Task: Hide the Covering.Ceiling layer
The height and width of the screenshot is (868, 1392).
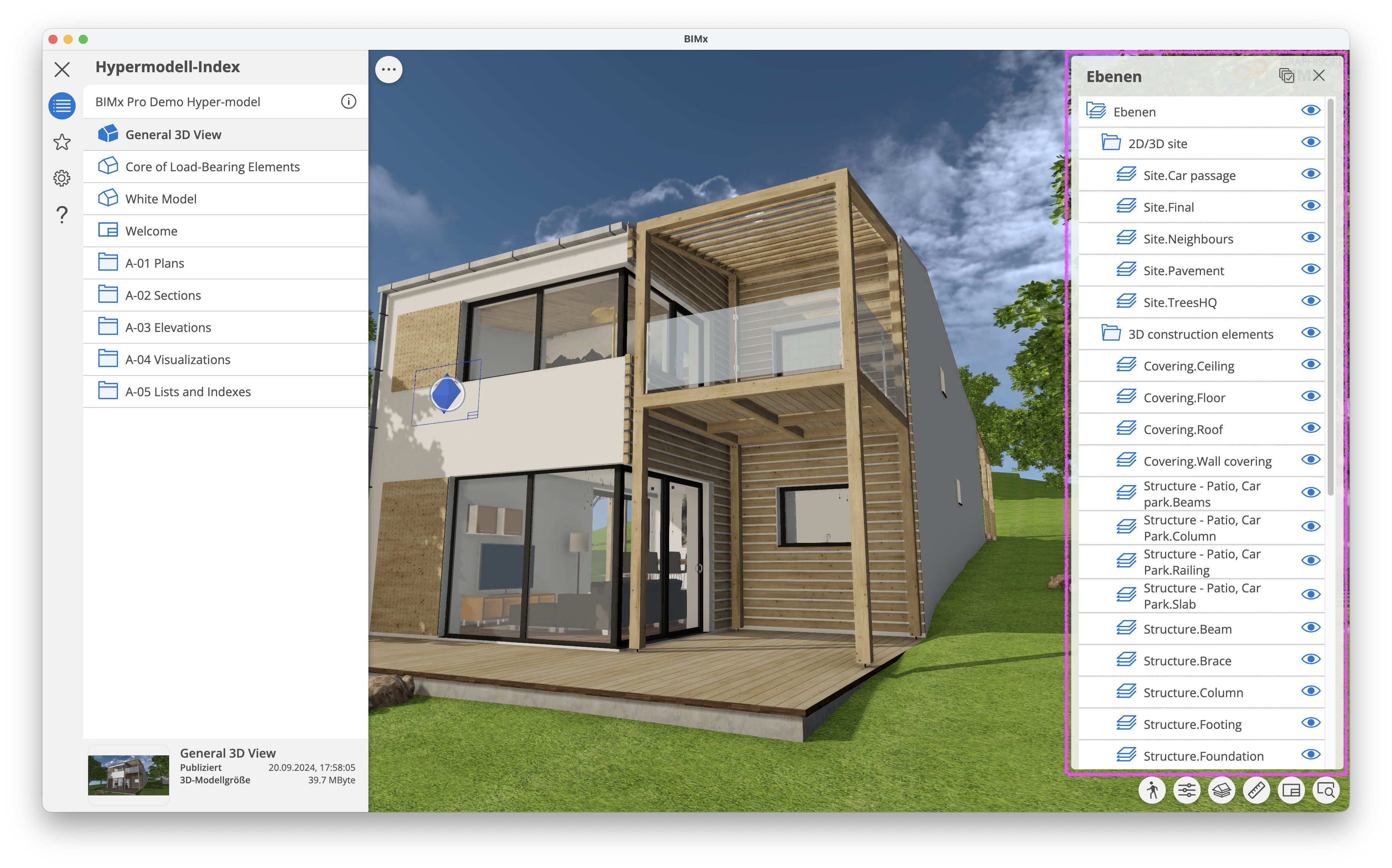Action: (1310, 364)
